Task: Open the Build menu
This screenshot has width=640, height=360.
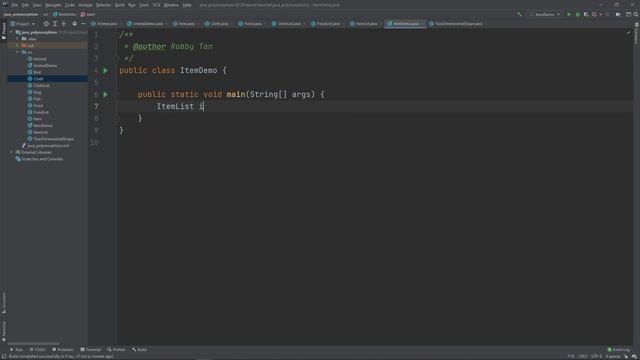Action: 120,5
